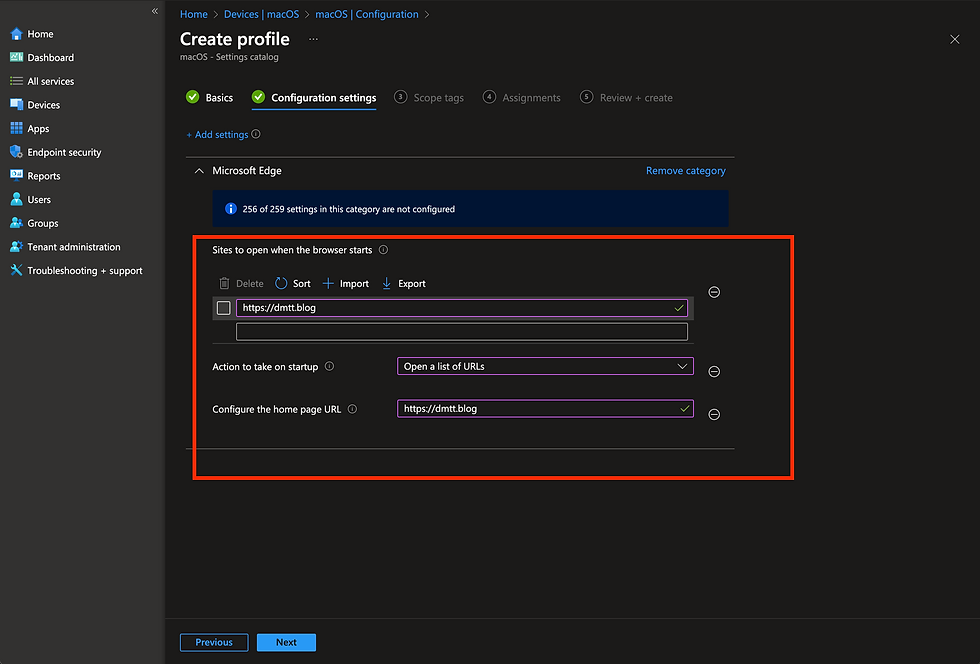The image size is (980, 664).
Task: Click the + Add settings link
Action: pos(218,134)
